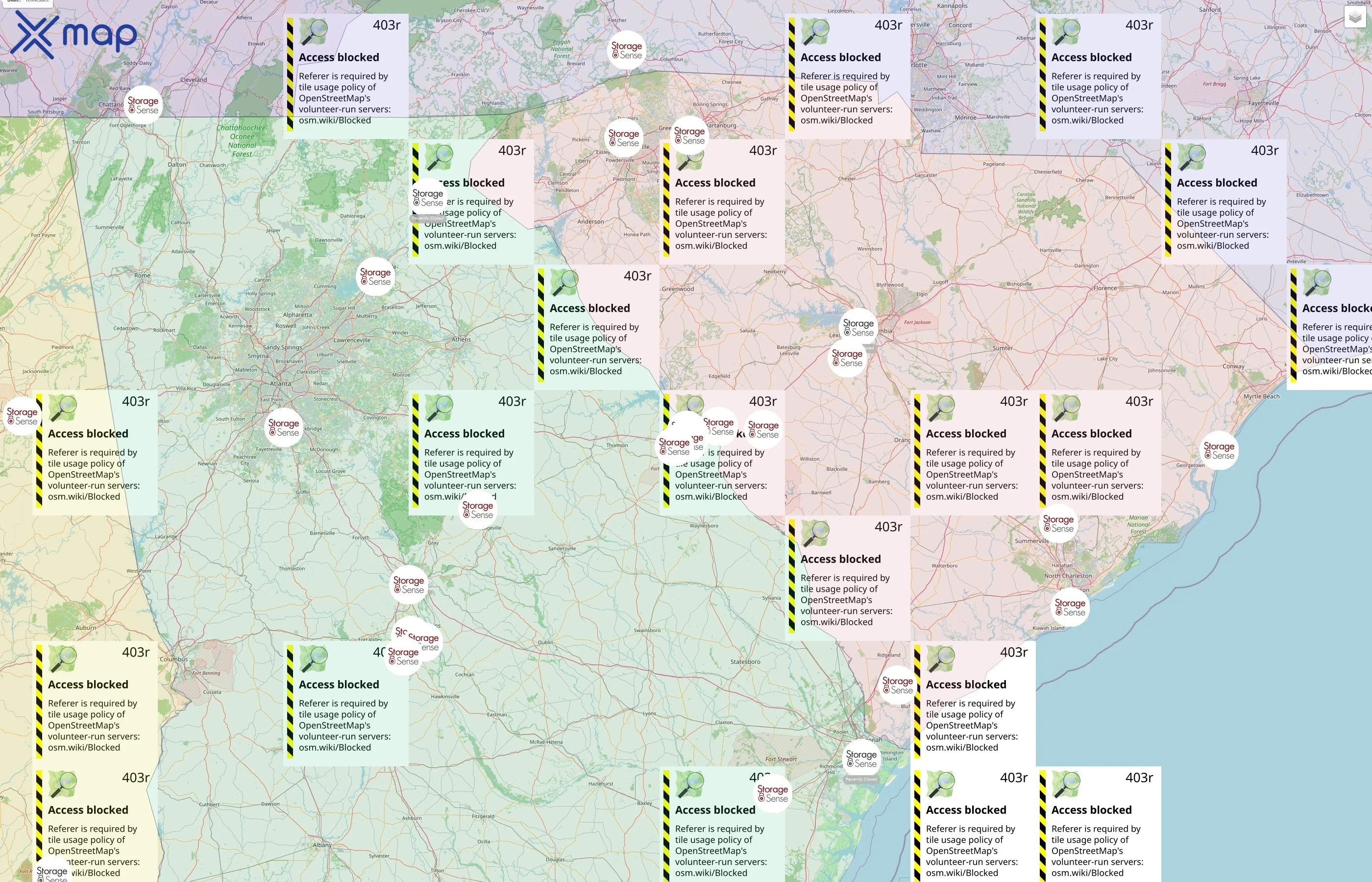1372x882 pixels.
Task: Click the Atlanta city label
Action: pos(281,384)
